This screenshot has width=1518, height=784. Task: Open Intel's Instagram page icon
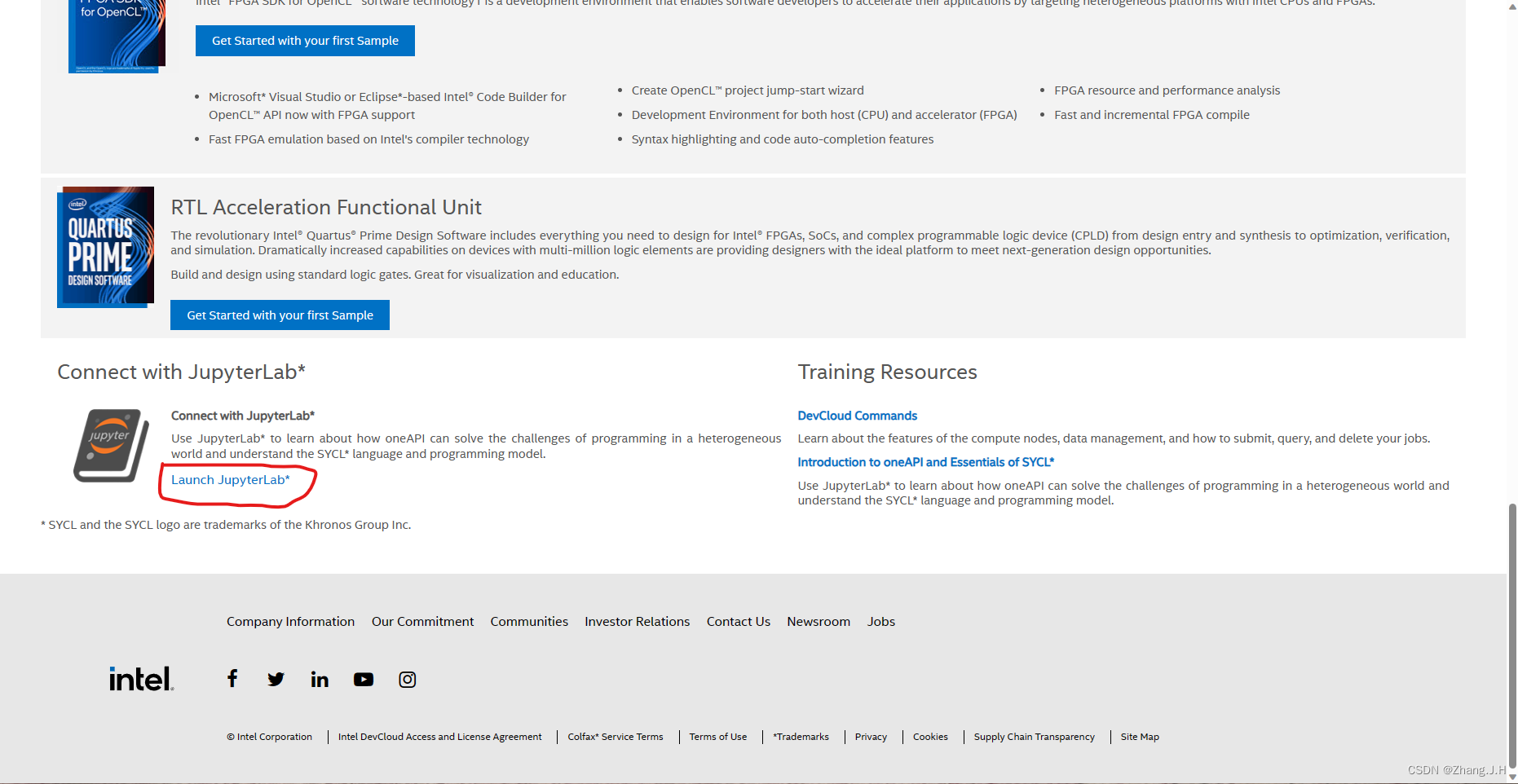coord(407,678)
